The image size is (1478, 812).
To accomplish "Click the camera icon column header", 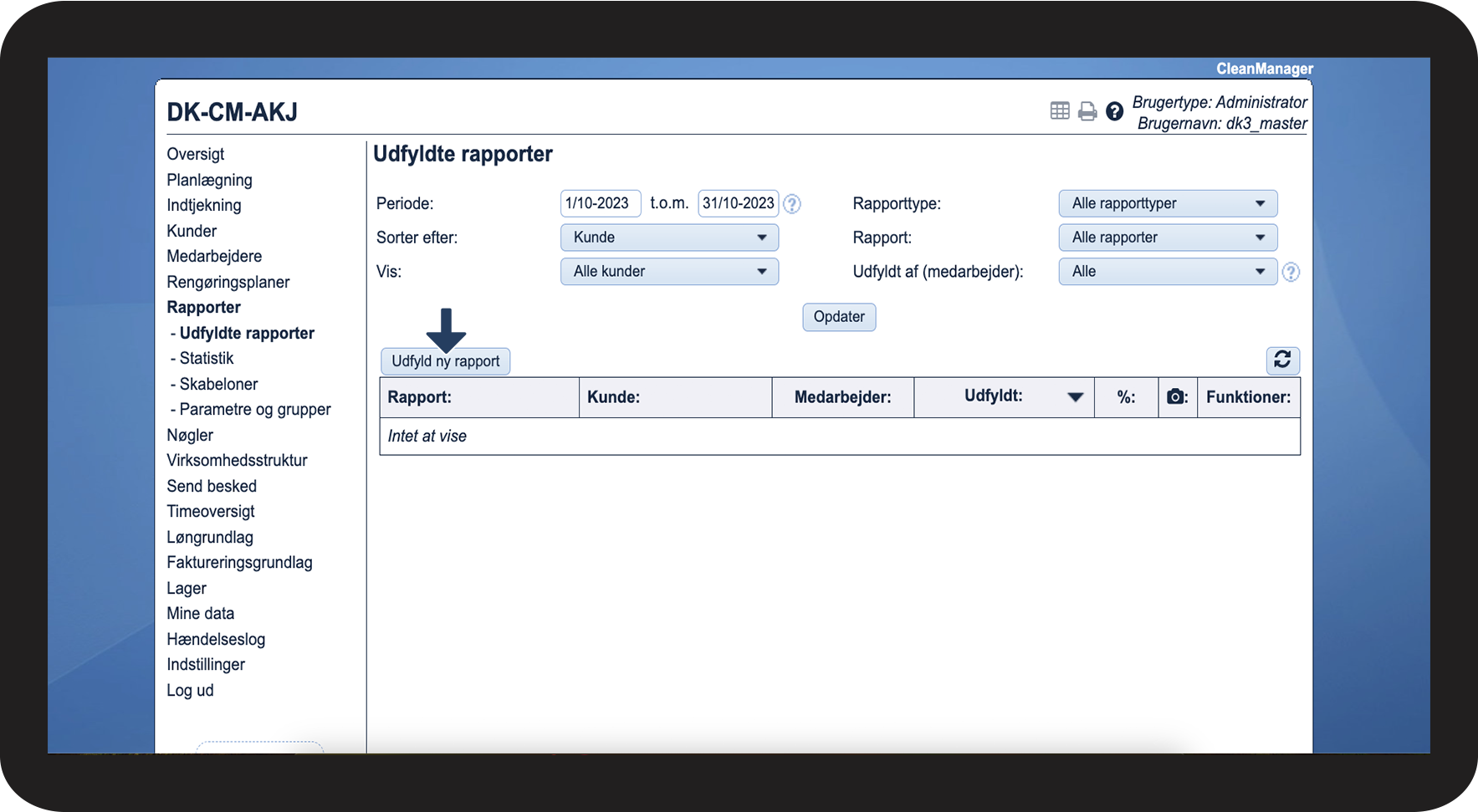I will (x=1176, y=397).
